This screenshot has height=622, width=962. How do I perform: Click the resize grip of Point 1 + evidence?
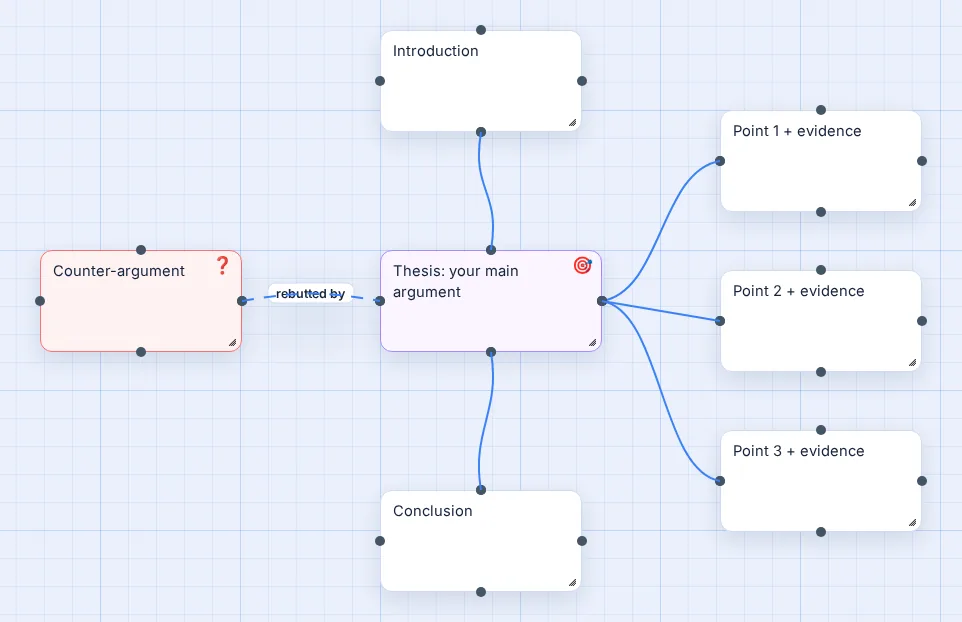pos(912,202)
